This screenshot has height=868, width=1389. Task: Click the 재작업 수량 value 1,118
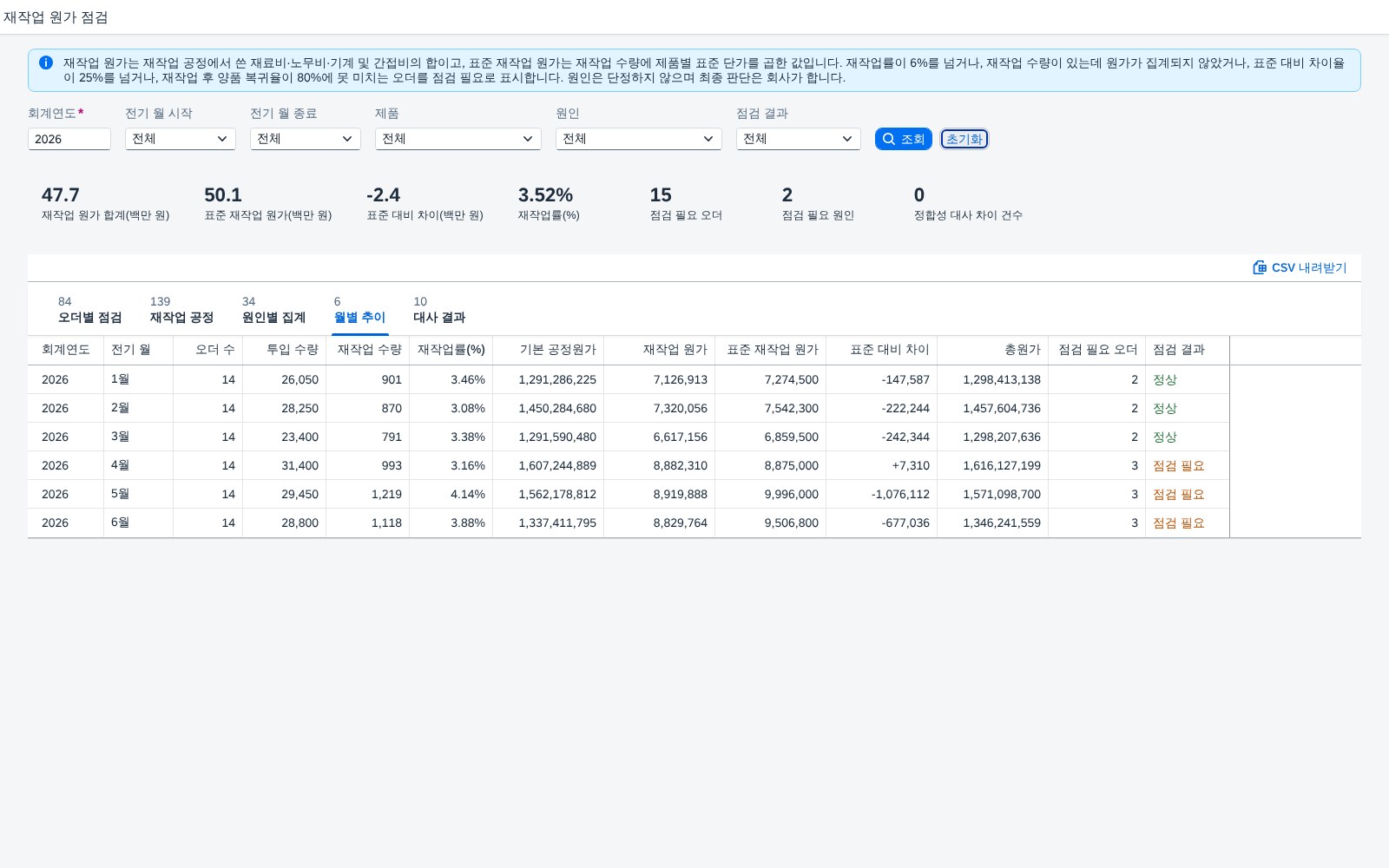pos(386,523)
